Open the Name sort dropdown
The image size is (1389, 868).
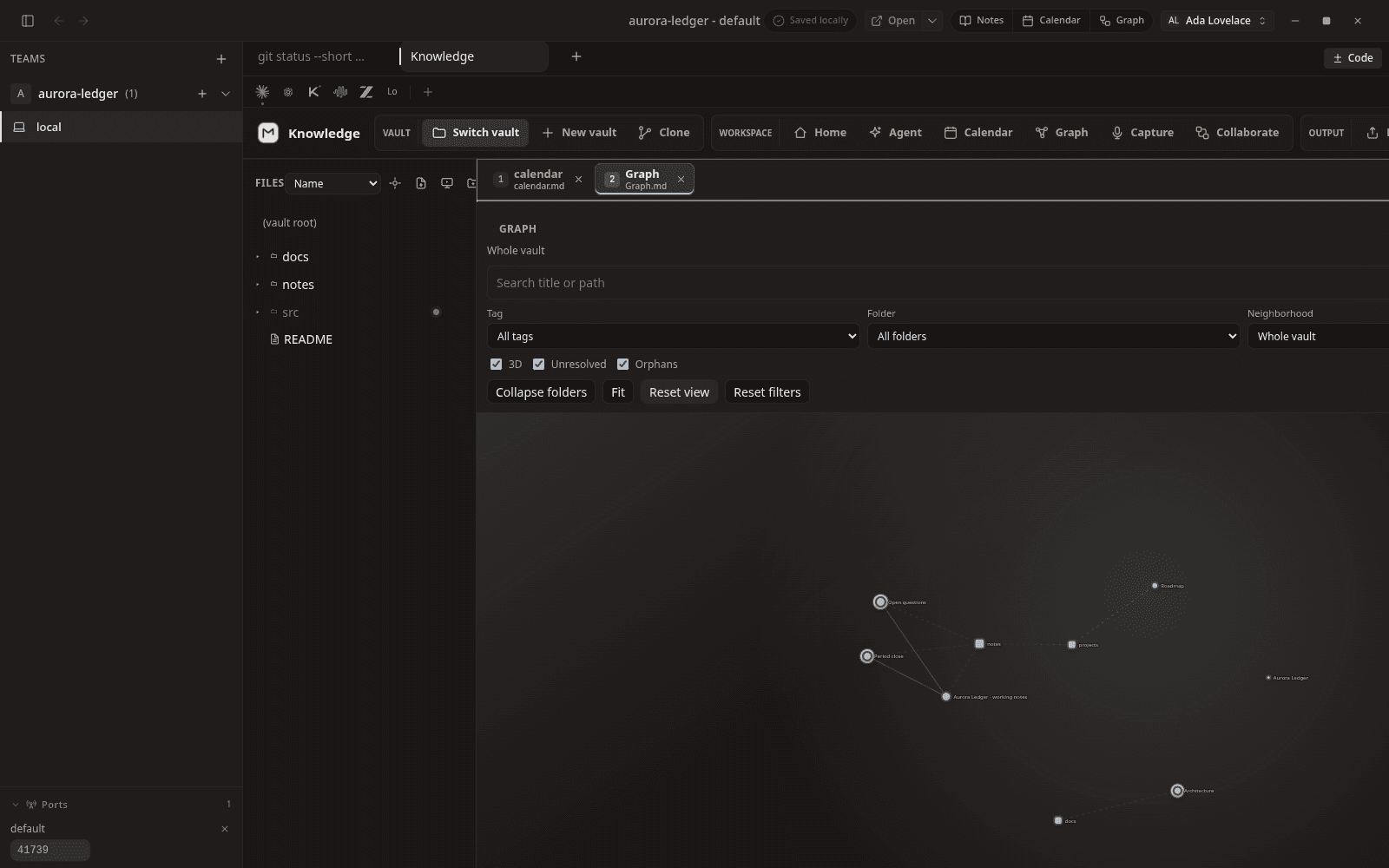pyautogui.click(x=334, y=183)
